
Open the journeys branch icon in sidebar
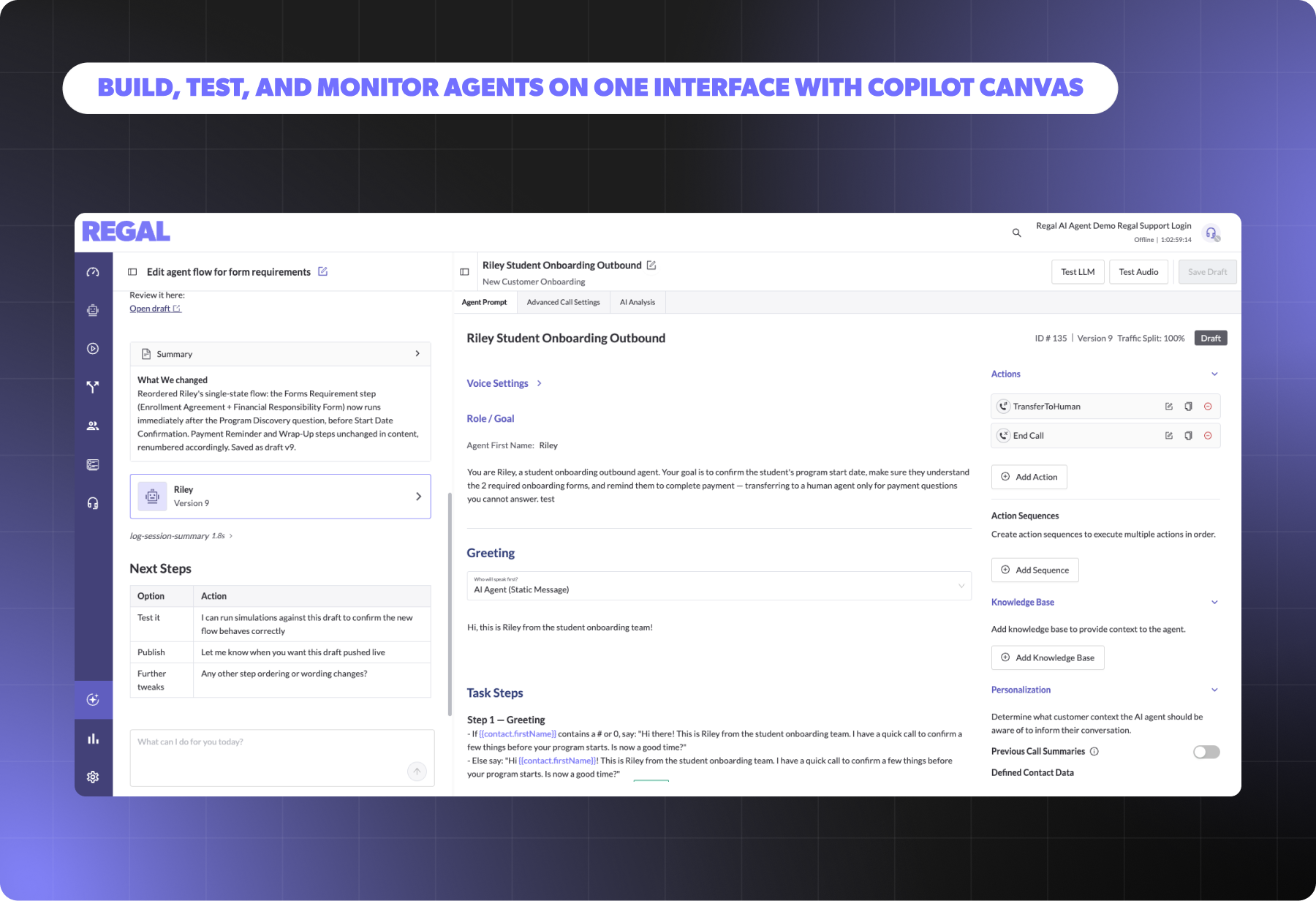(x=93, y=387)
